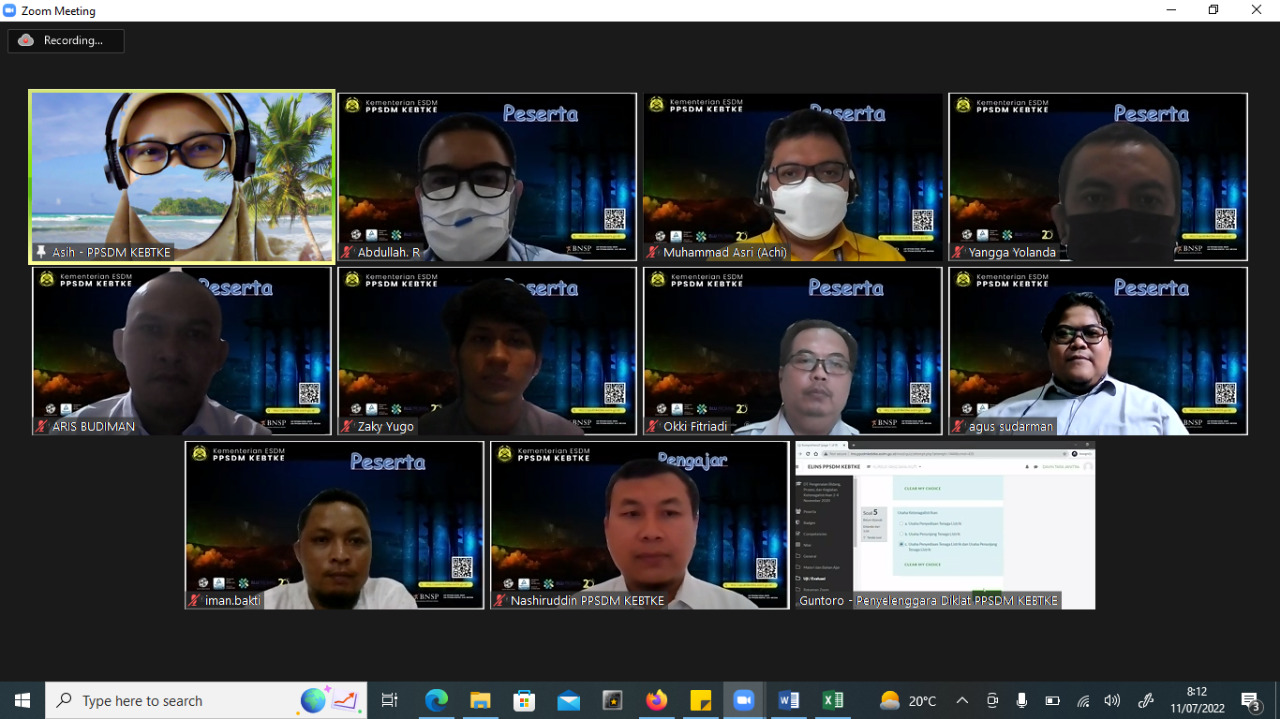
Task: Click muted mic icon beside Muhammad Asri (Achi)
Action: point(653,253)
